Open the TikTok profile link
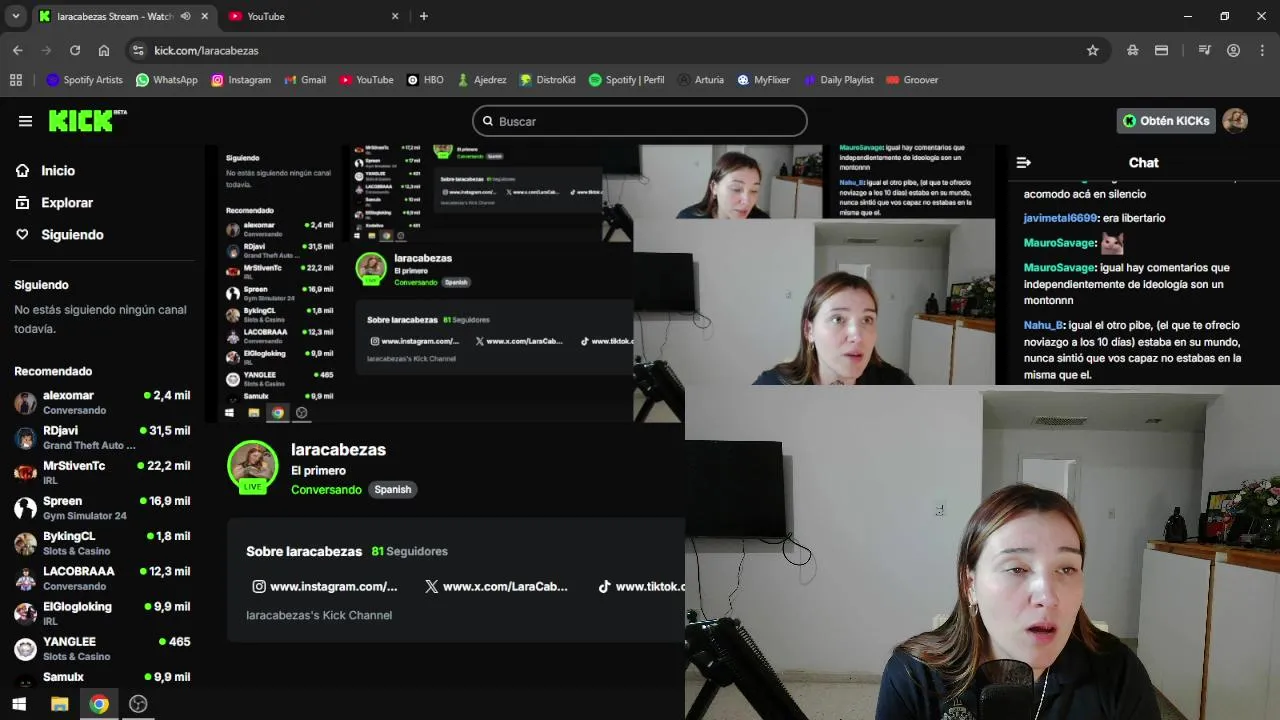 click(x=641, y=587)
